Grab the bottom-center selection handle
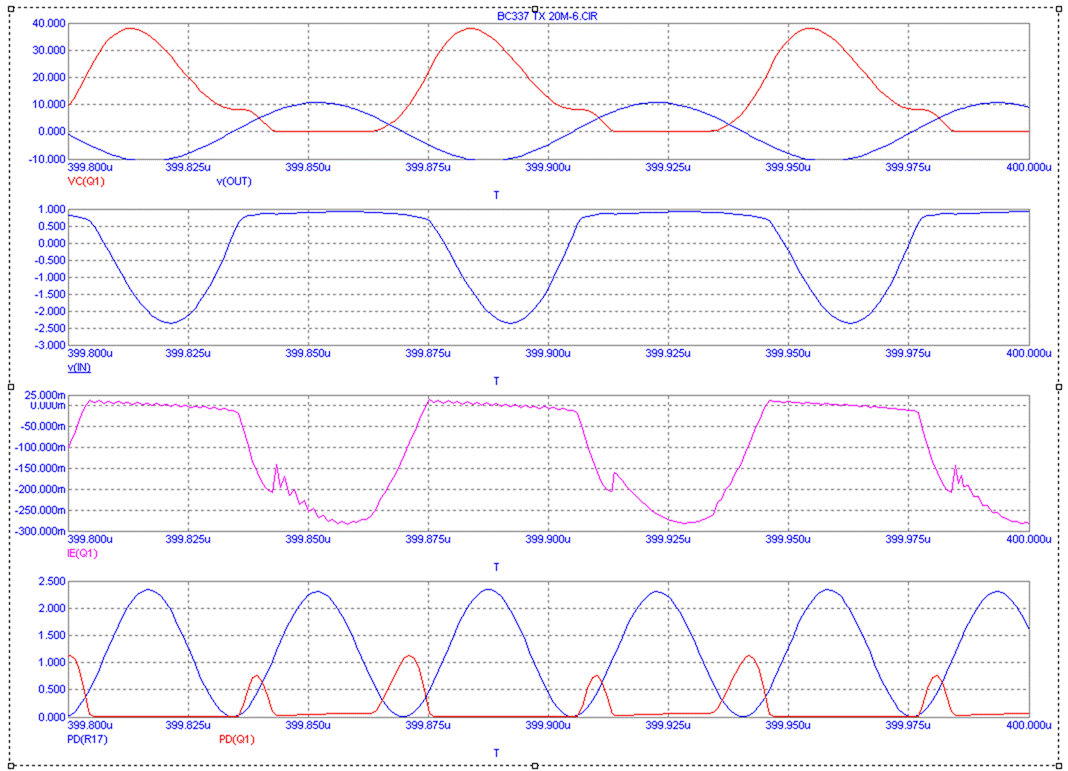 [x=535, y=766]
